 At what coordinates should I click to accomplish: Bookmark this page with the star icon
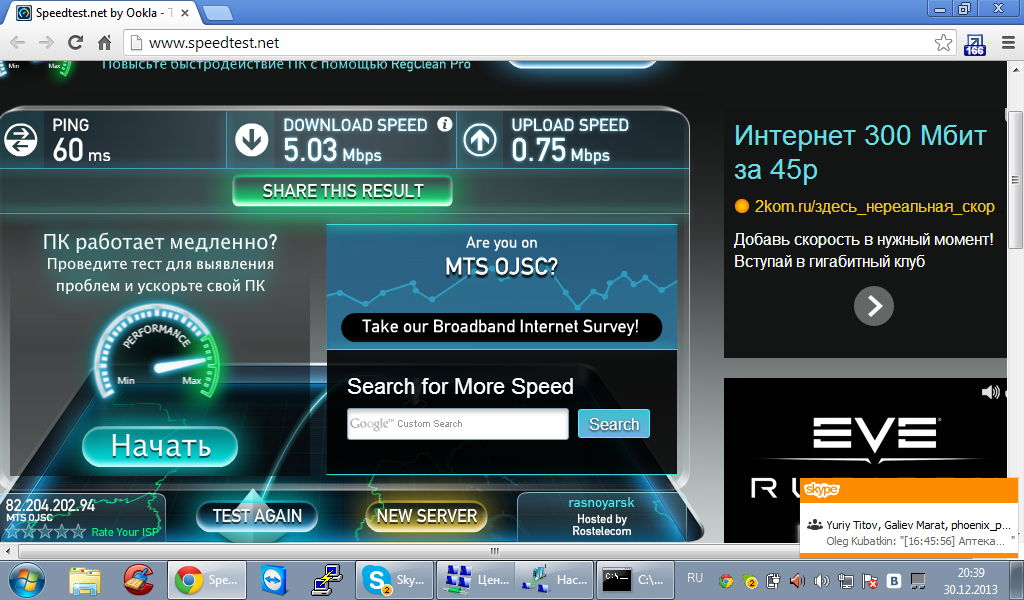coord(943,43)
